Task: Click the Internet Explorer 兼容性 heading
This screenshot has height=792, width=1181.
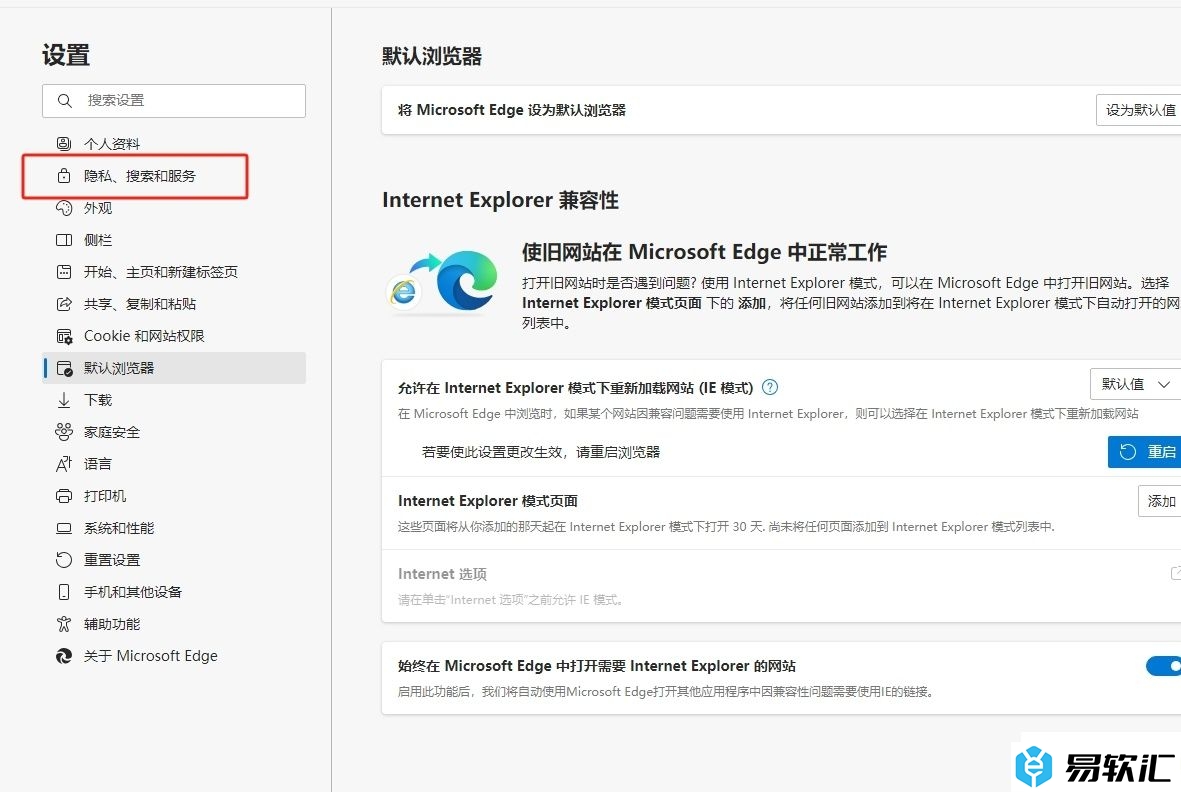Action: click(500, 200)
